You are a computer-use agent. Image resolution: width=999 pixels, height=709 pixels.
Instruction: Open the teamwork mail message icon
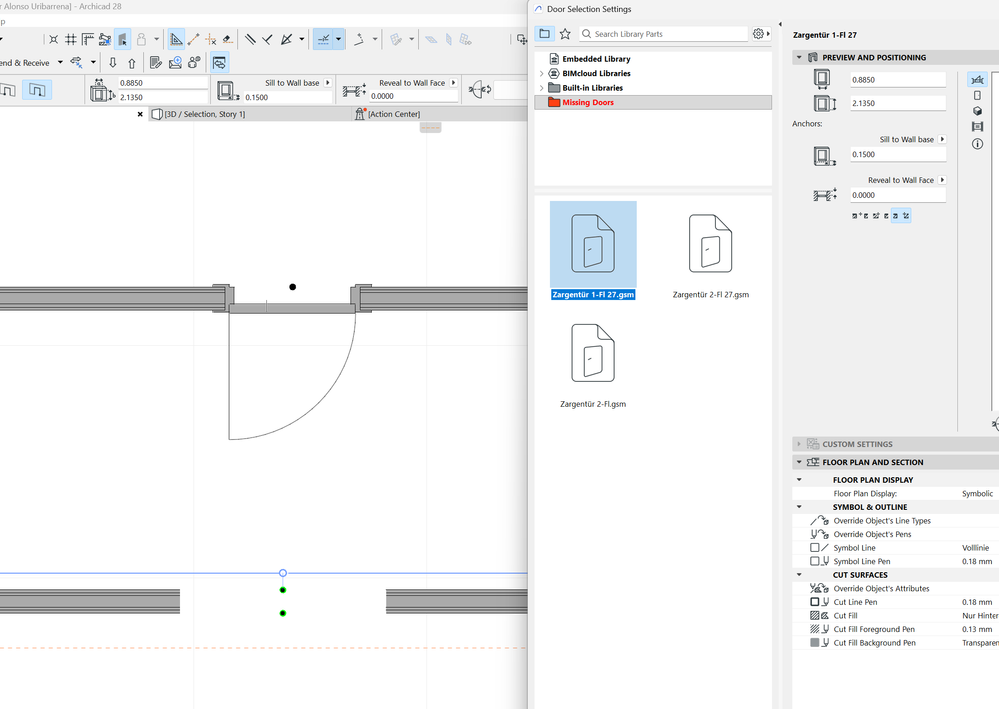tap(175, 62)
